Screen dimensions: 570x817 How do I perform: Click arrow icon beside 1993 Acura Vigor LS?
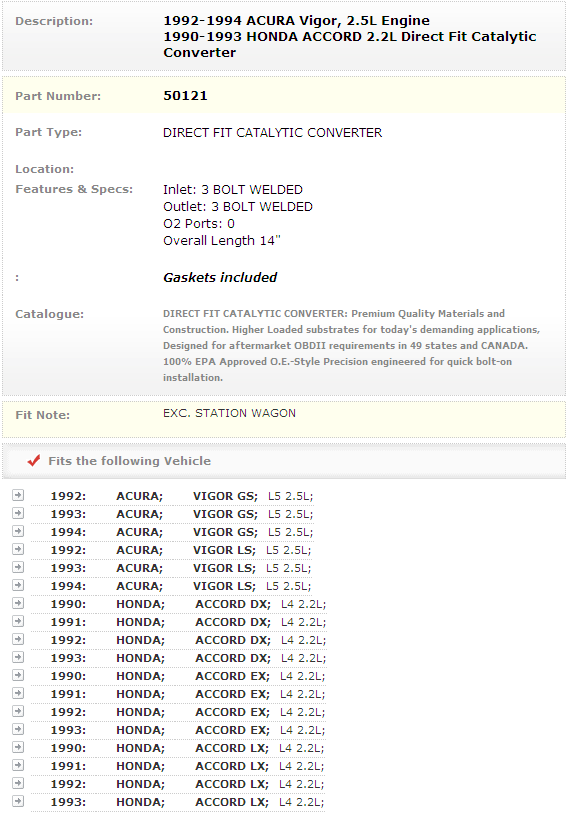click(18, 567)
